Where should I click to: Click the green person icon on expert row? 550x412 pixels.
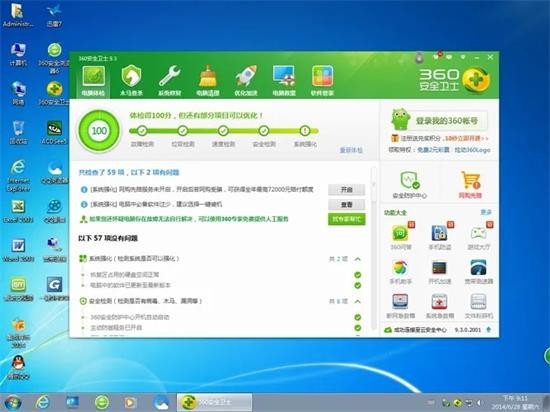click(83, 219)
